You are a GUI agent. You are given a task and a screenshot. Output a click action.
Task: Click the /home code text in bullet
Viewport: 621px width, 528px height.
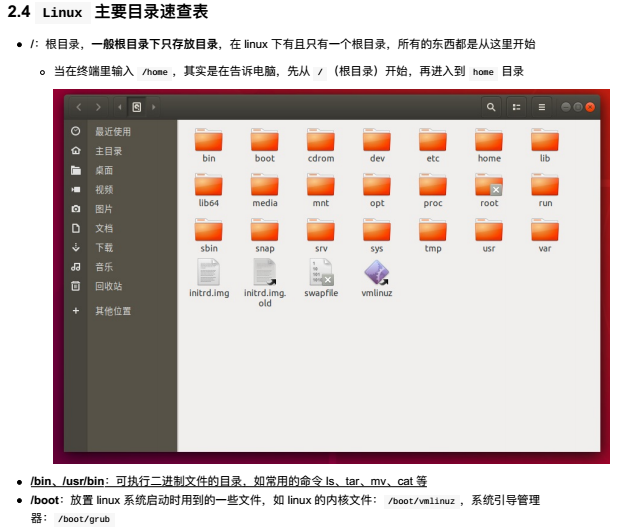[155, 72]
